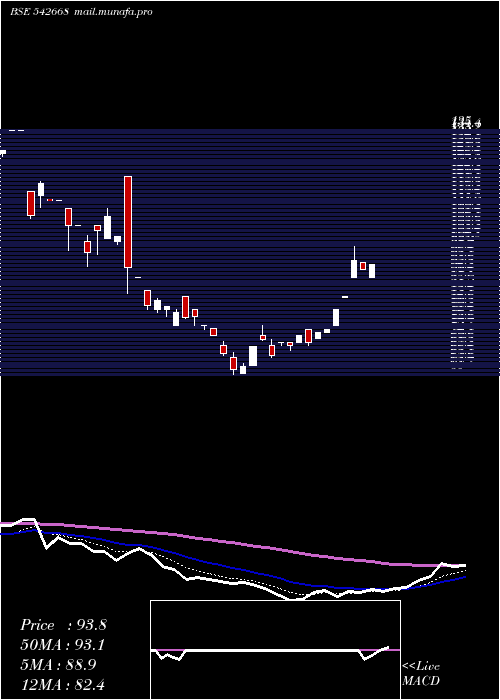Click the 50MA : 93.1 value
This screenshot has height=700, width=500.
tap(63, 645)
